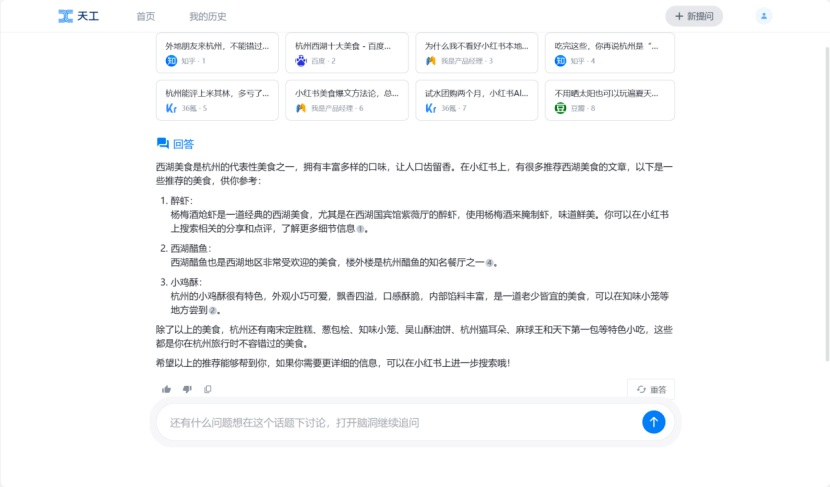Like the answer with thumbs up

[166, 389]
